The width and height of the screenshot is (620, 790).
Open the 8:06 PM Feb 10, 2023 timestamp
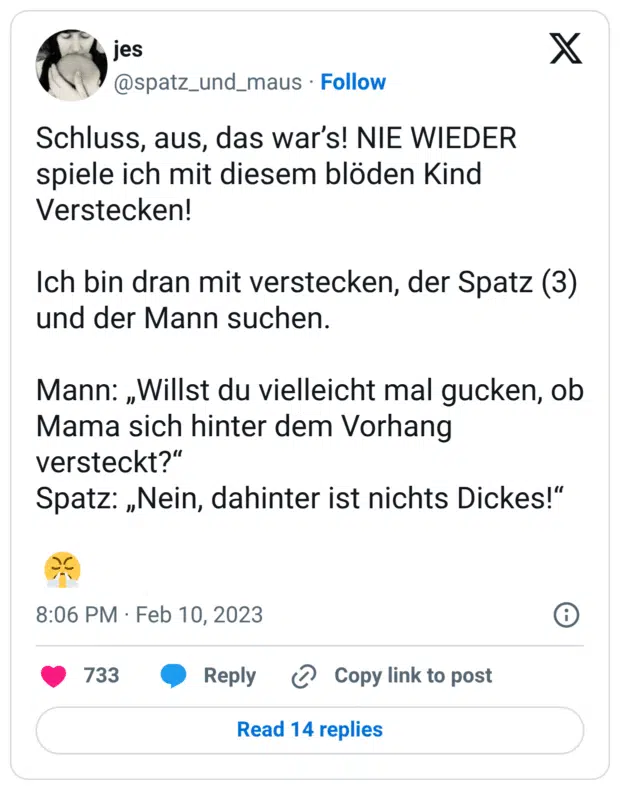pyautogui.click(x=149, y=614)
